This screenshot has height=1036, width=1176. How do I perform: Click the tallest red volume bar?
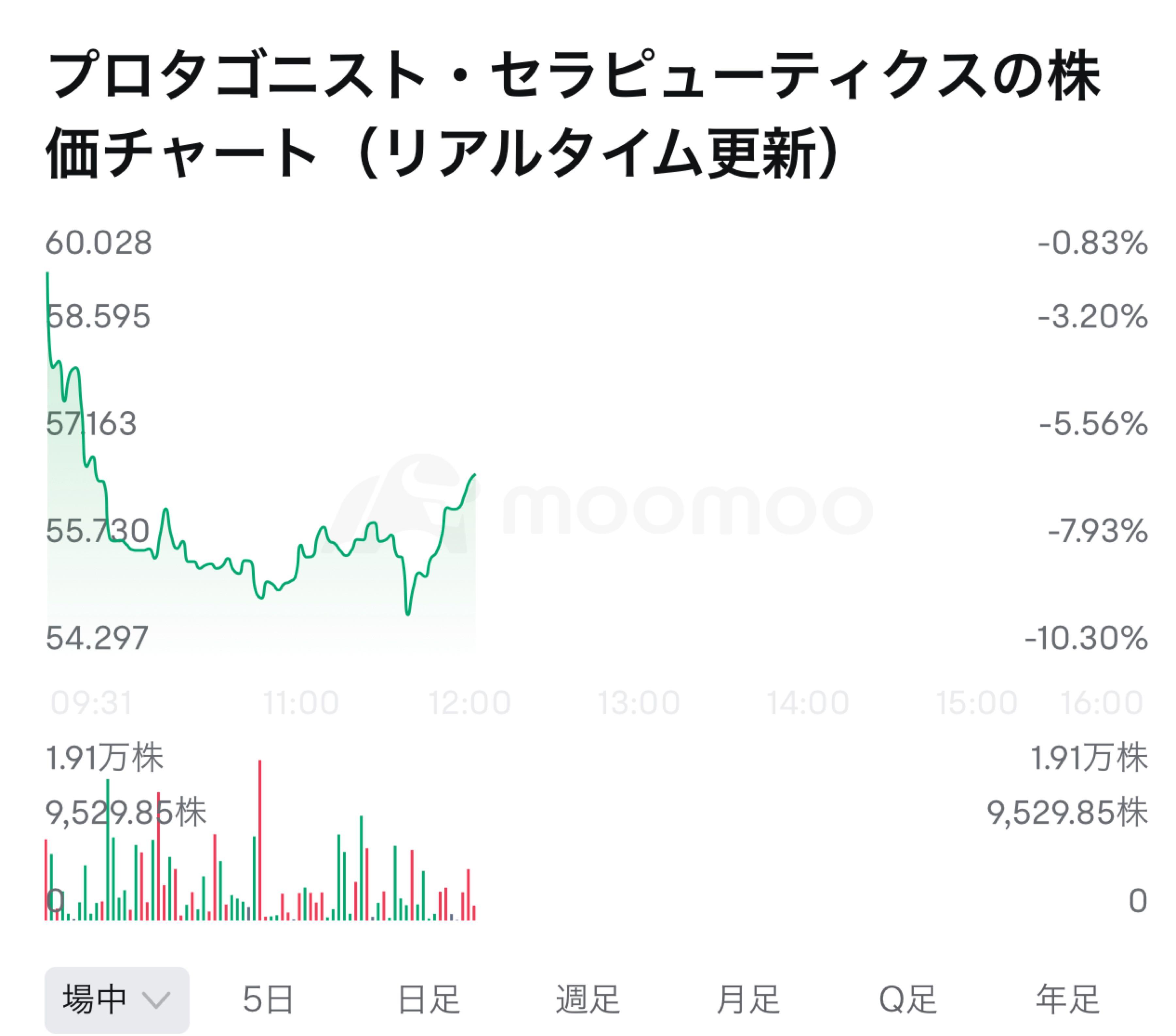tap(260, 840)
